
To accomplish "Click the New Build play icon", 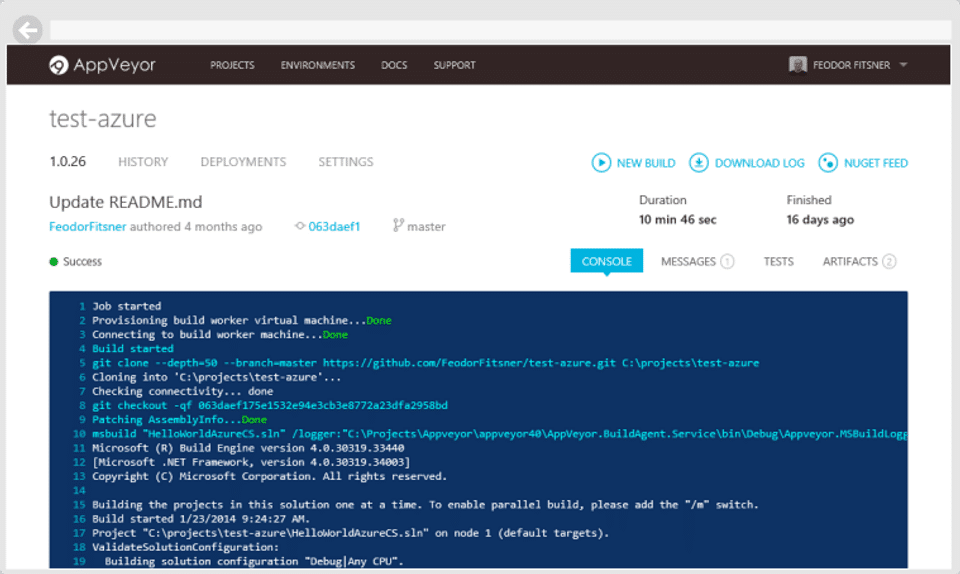I will tap(601, 163).
